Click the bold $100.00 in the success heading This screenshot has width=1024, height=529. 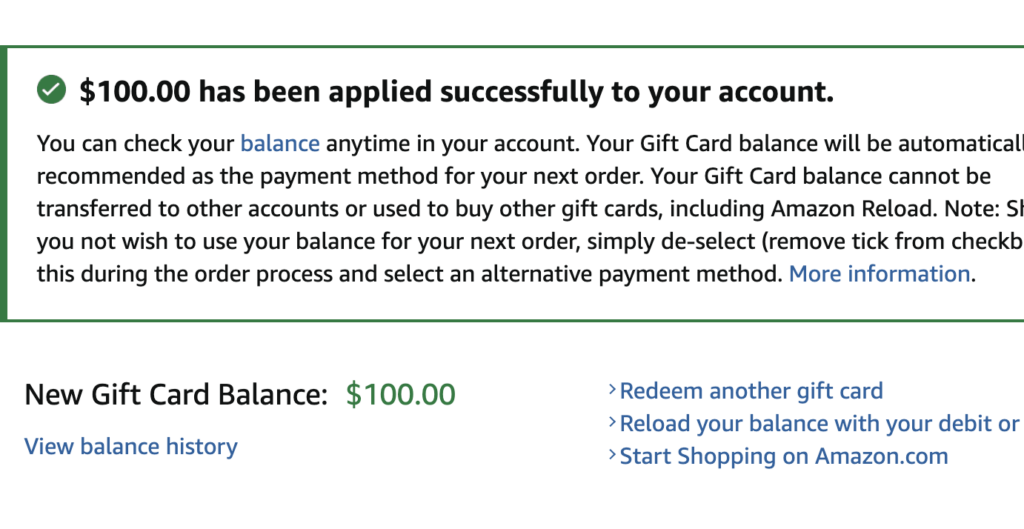(x=135, y=92)
